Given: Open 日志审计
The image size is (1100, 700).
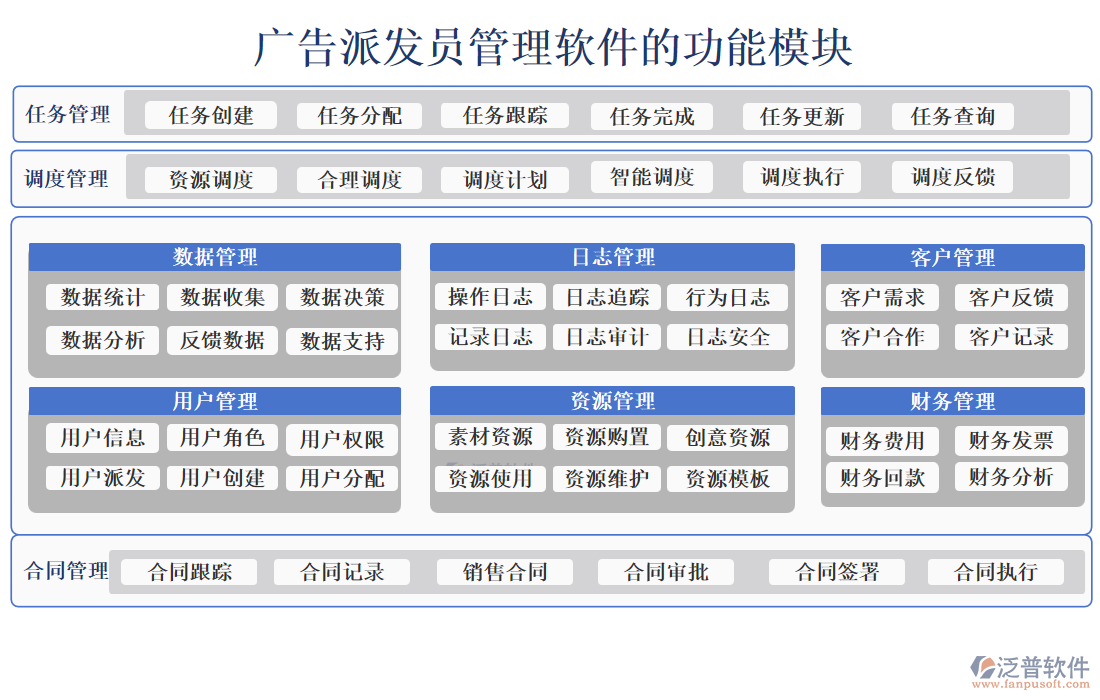Looking at the screenshot, I should 608,337.
